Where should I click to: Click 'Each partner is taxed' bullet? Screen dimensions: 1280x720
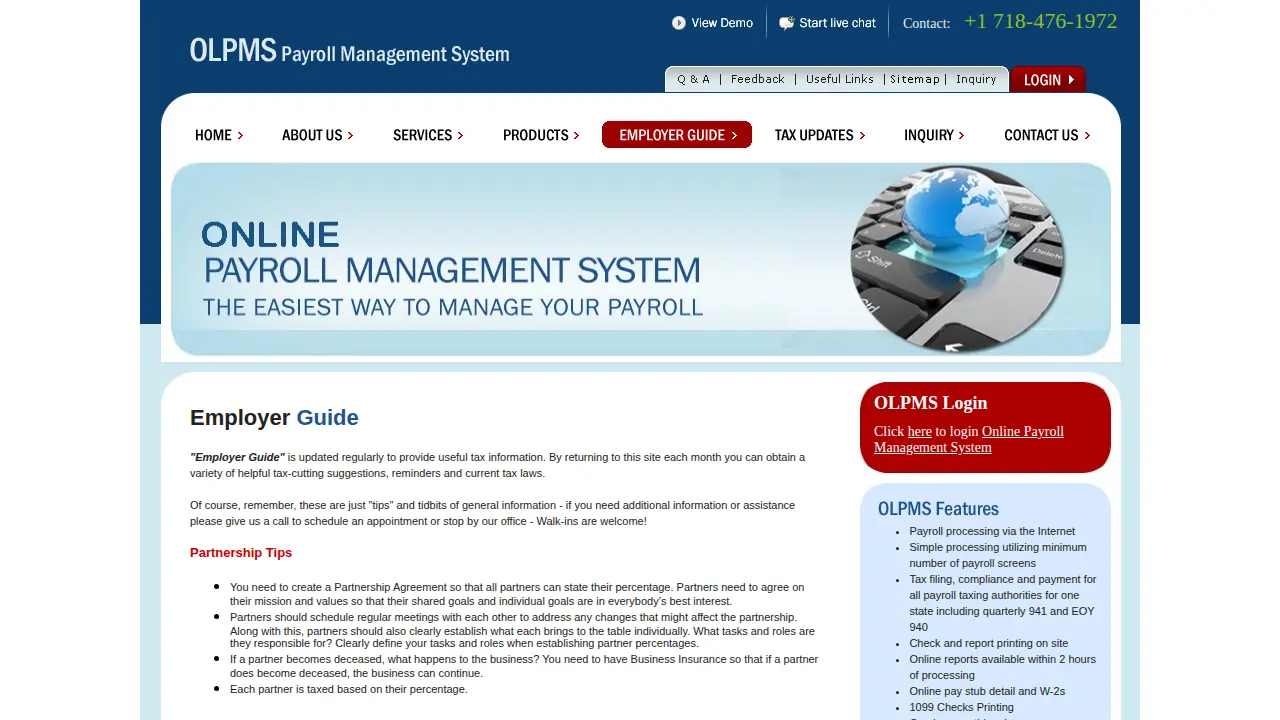coord(349,689)
